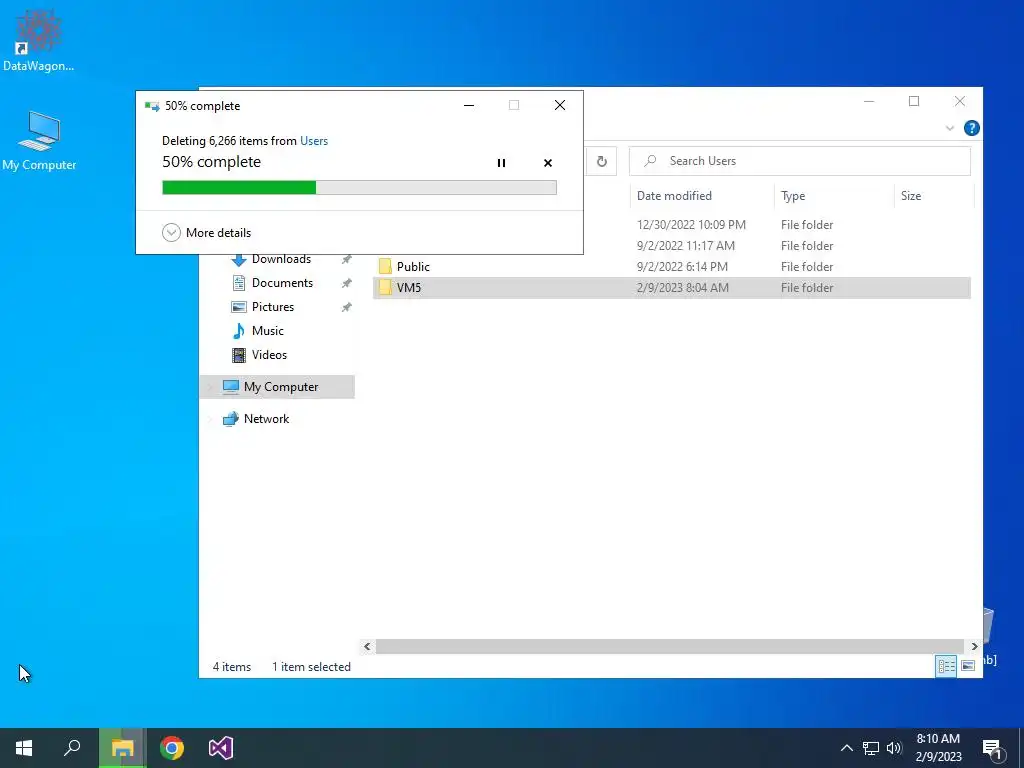Launch Visual Studio from taskbar

point(221,748)
